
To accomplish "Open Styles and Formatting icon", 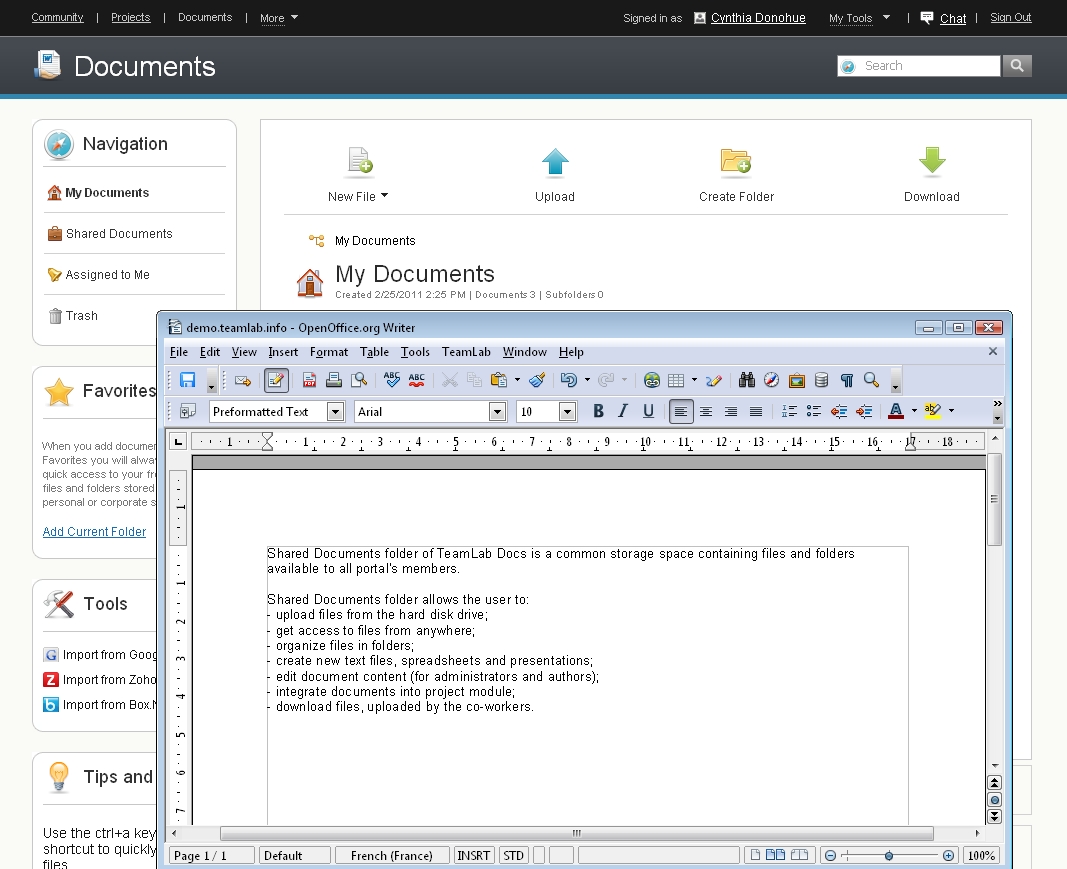I will (x=187, y=411).
